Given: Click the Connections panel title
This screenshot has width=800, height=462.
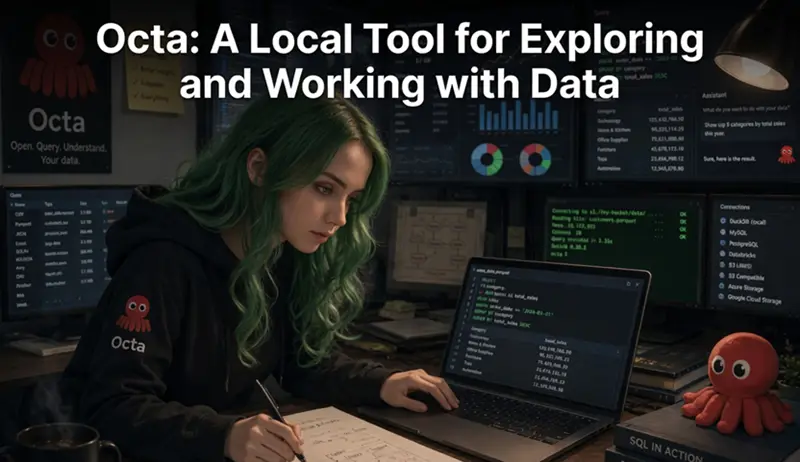Looking at the screenshot, I should (735, 207).
